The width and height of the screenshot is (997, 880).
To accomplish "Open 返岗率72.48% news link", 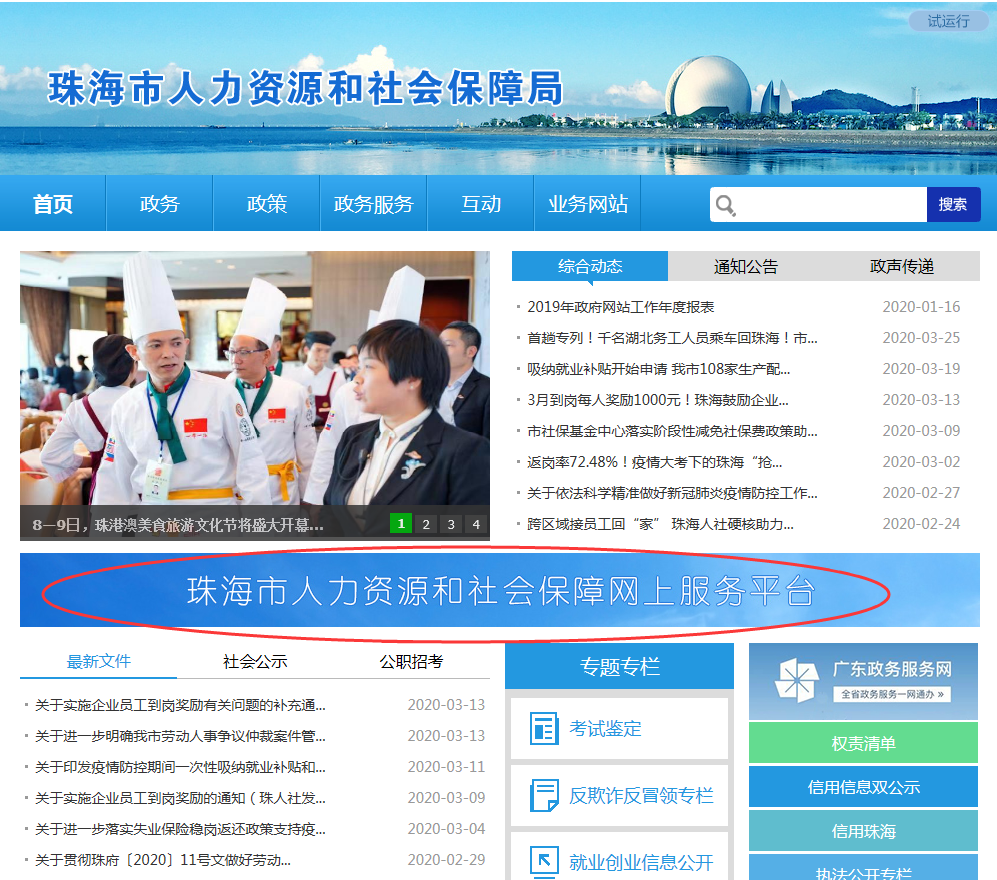I will 654,462.
